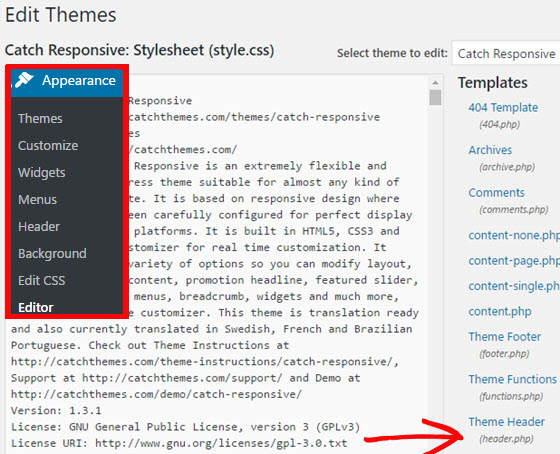The width and height of the screenshot is (560, 454).
Task: Open the Widgets submenu item
Action: (41, 173)
